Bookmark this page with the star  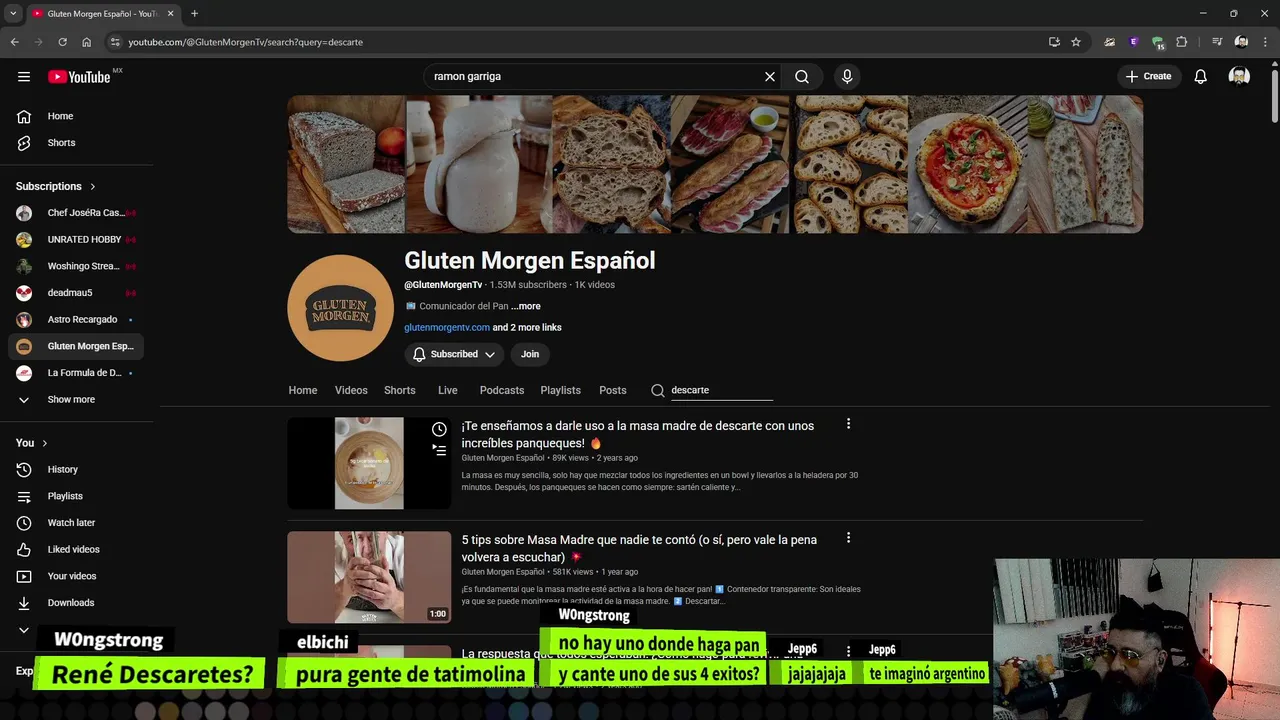click(1076, 42)
